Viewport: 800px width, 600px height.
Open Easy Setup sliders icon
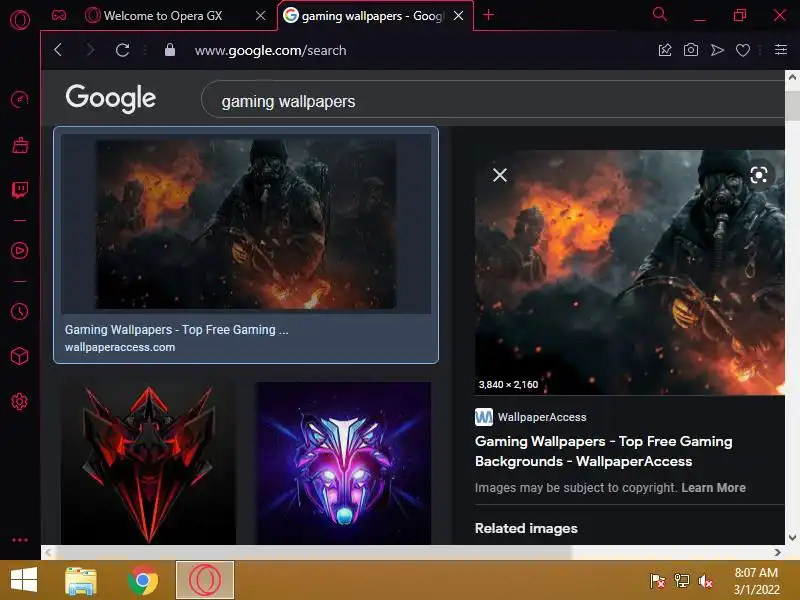781,49
